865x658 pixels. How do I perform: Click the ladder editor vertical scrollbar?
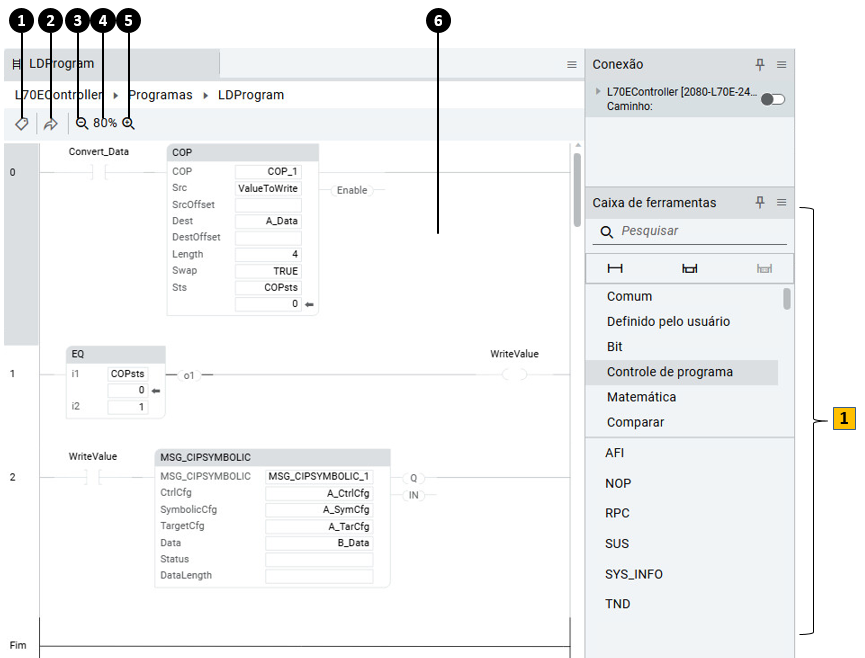click(576, 190)
